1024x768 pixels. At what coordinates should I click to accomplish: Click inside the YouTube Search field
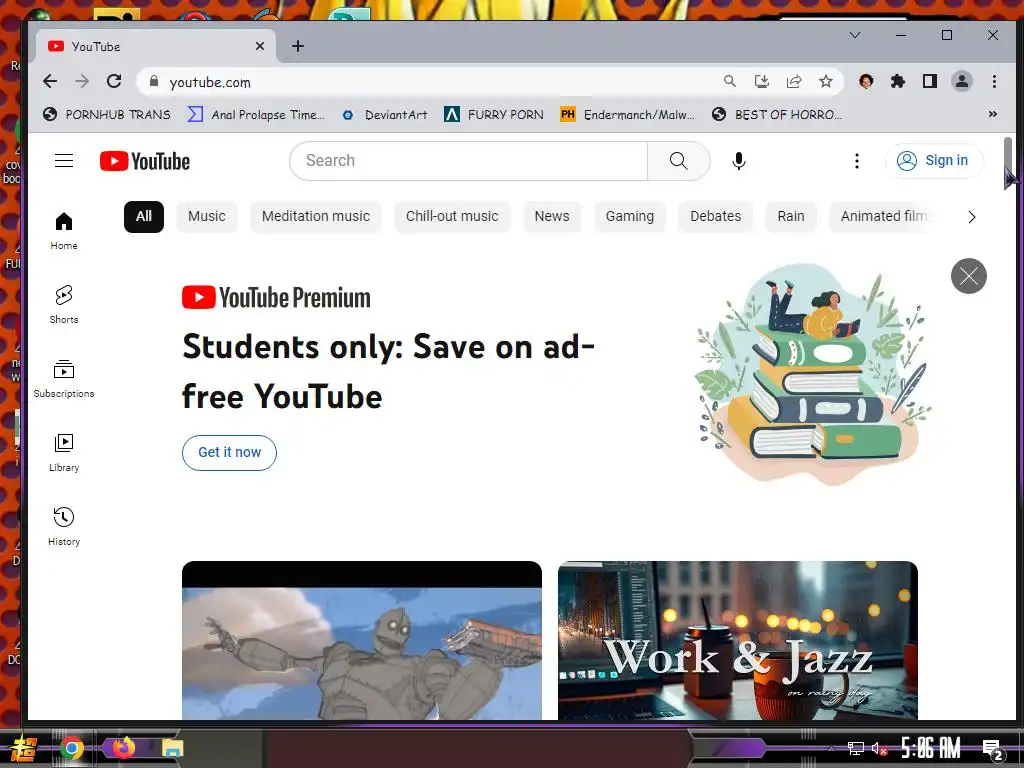[468, 161]
